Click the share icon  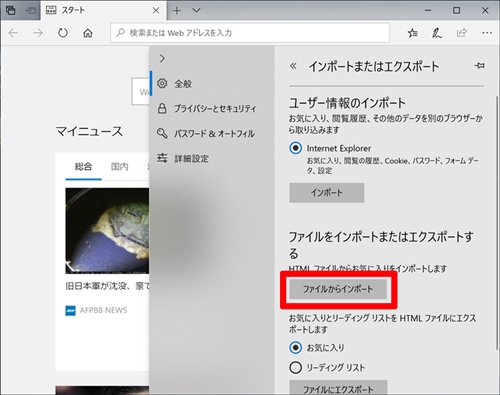(462, 33)
